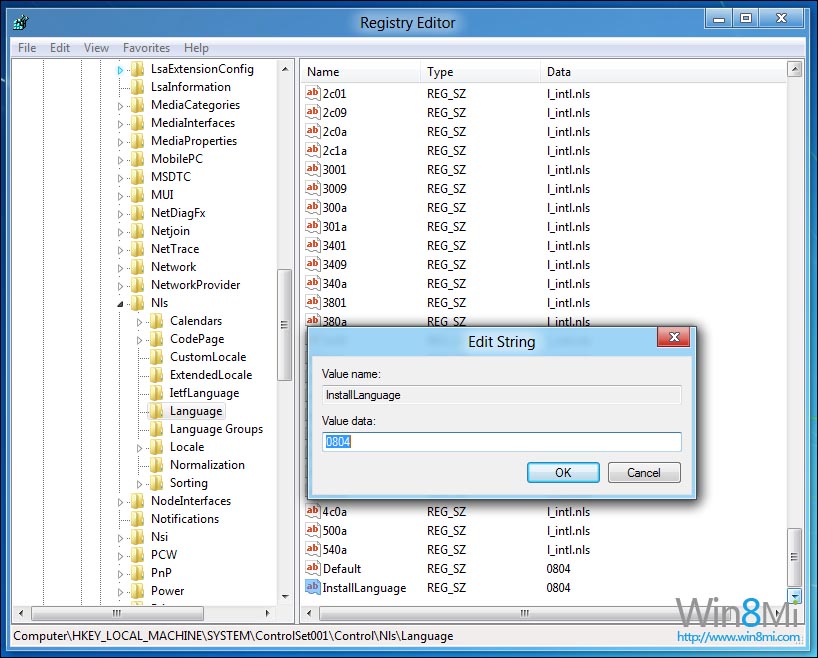
Task: Click the InstallLanguage value icon
Action: (x=312, y=588)
